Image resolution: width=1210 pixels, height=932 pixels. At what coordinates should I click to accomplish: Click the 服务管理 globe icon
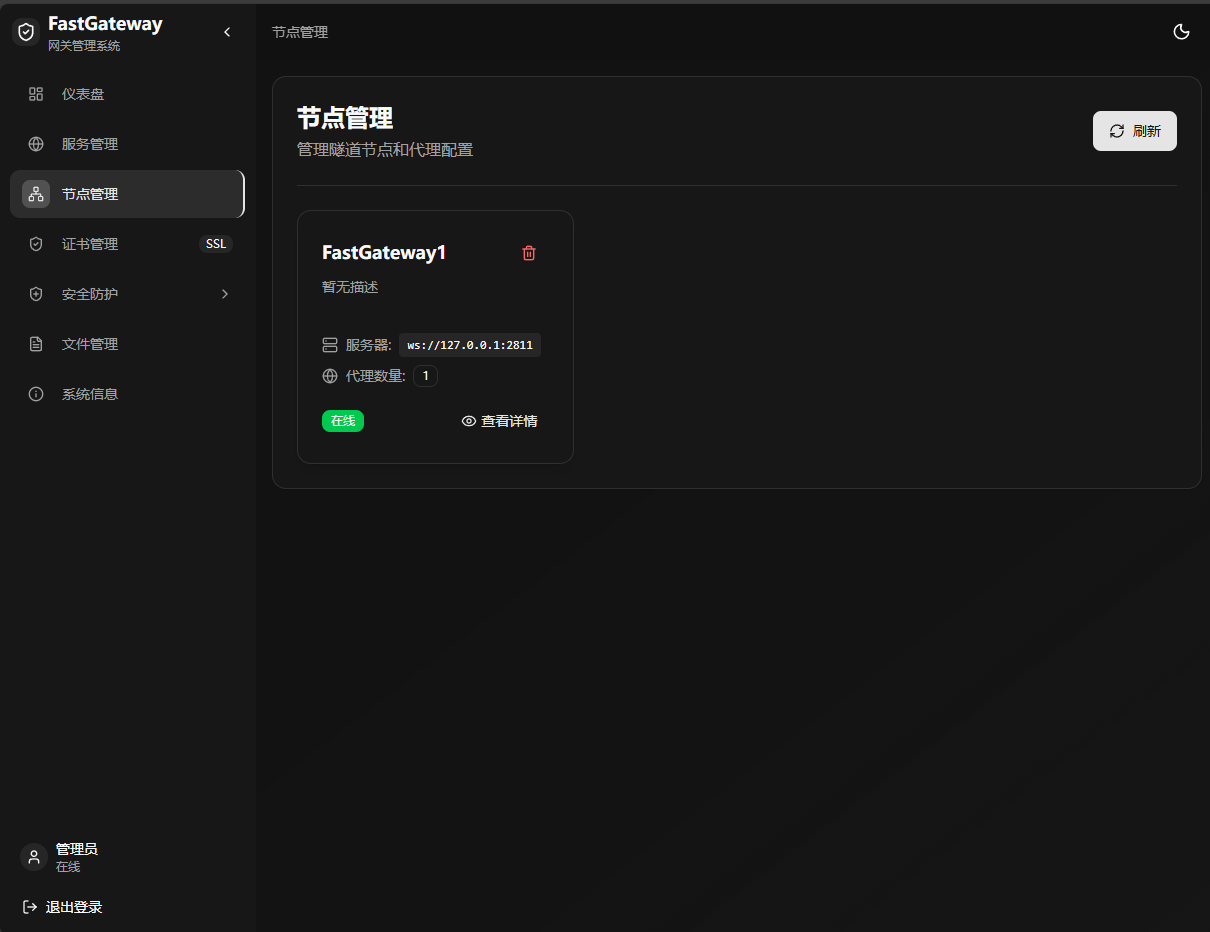click(36, 144)
